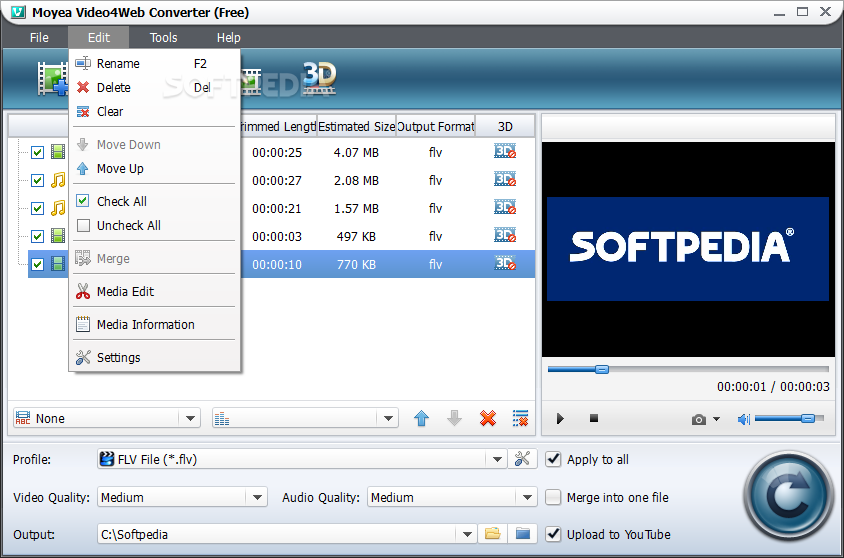Close the Edit menu via Edit tab
844x558 pixels.
point(99,38)
